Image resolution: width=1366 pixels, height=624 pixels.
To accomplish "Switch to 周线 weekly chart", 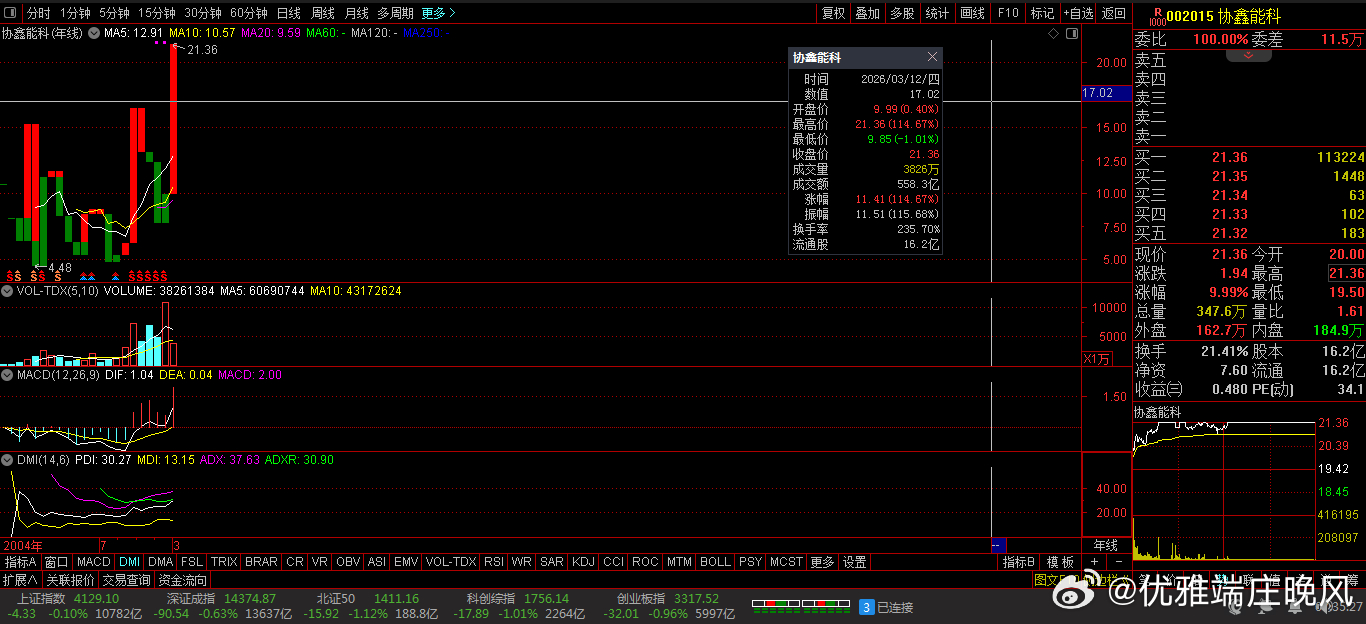I will click(x=322, y=13).
